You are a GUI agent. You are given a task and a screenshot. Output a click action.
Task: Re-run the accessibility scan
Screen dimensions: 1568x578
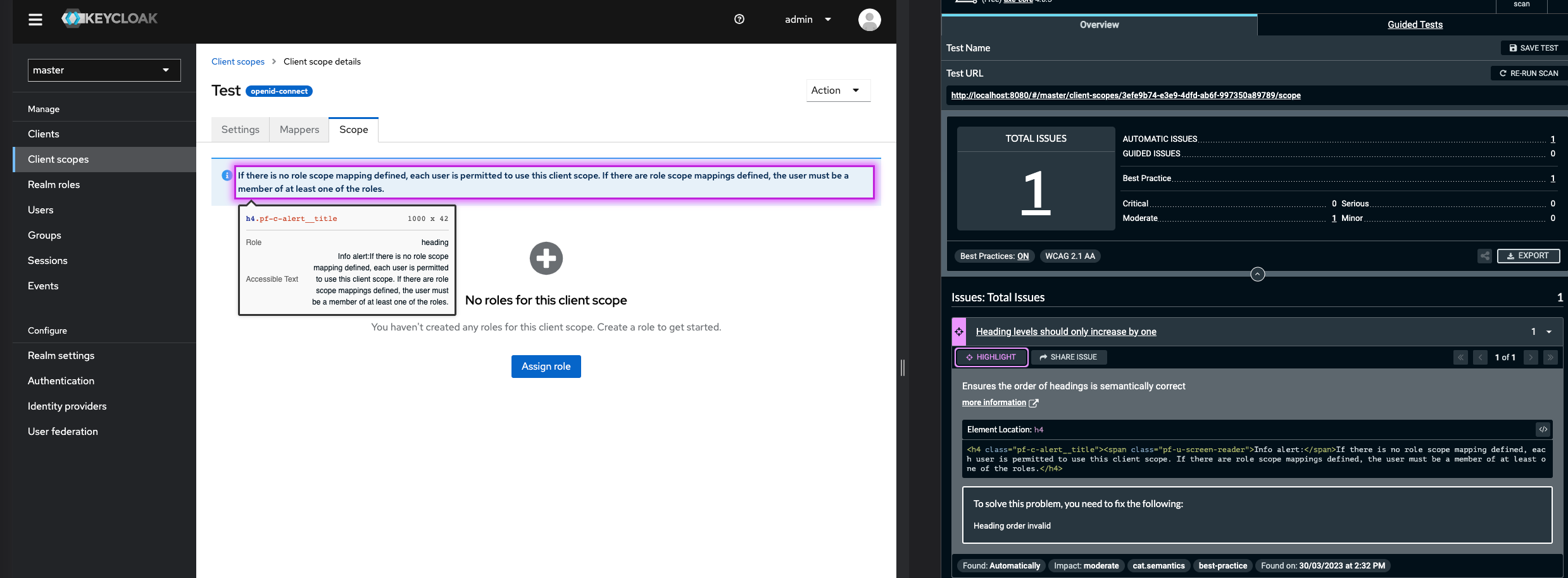(x=1529, y=73)
